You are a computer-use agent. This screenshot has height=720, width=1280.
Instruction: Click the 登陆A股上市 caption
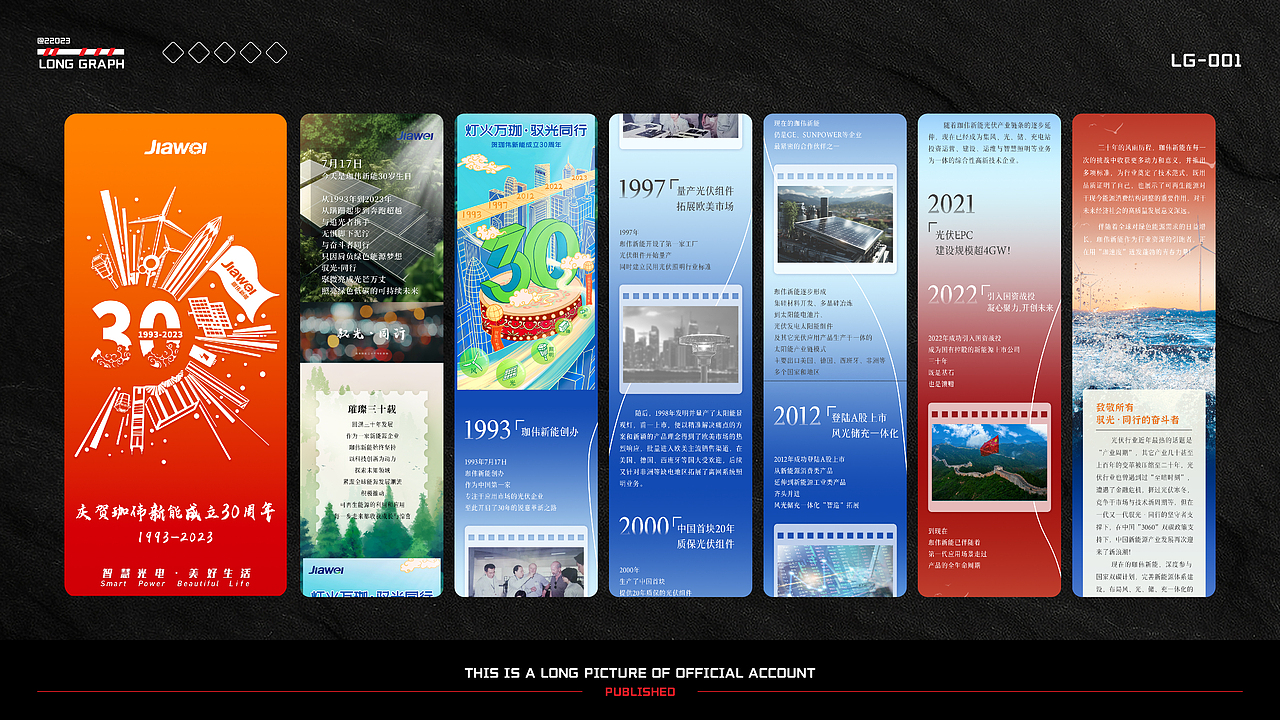(x=860, y=417)
